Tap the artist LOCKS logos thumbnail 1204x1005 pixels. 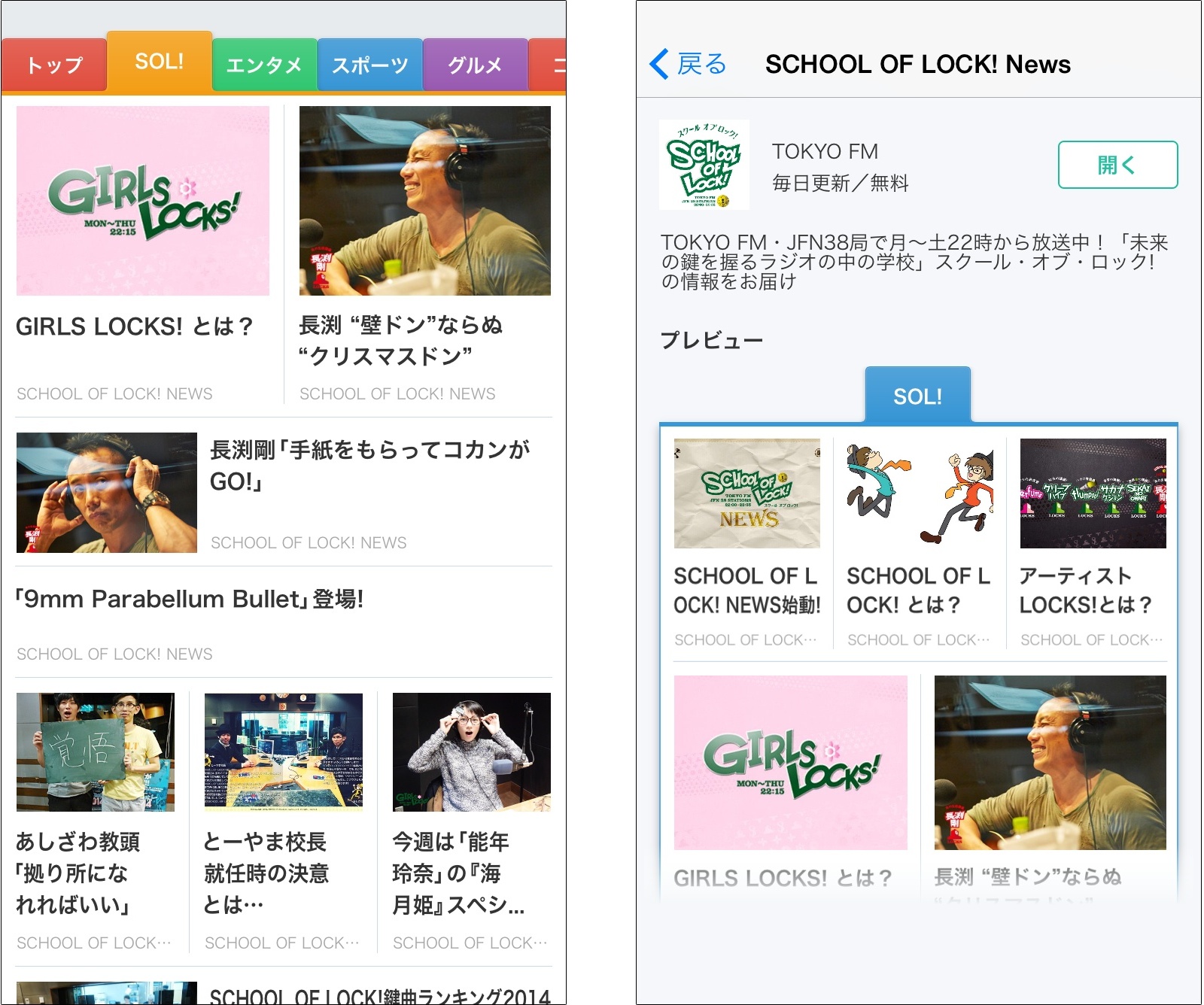(1093, 493)
